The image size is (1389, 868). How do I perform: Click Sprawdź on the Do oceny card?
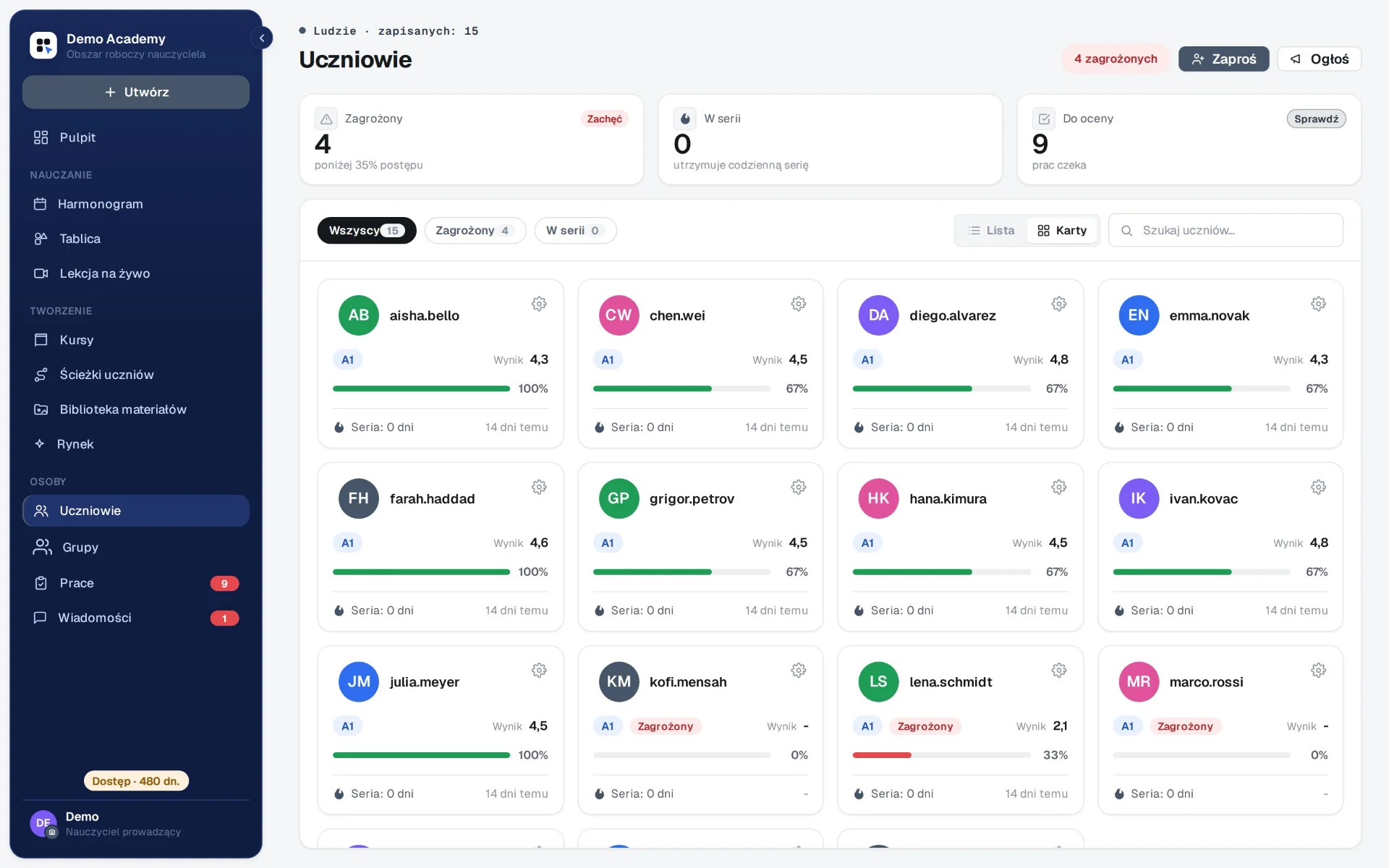point(1316,119)
